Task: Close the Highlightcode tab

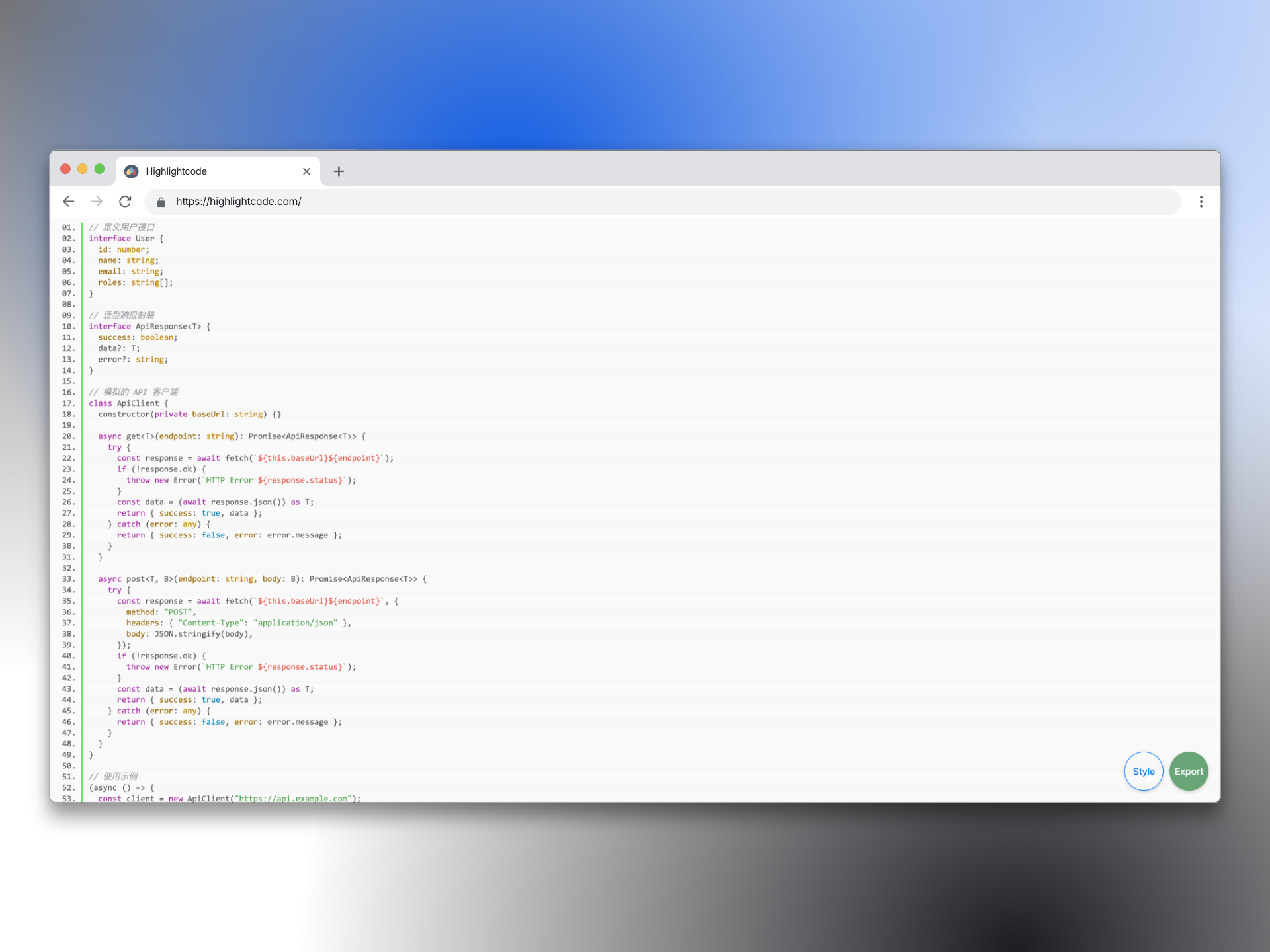Action: (x=306, y=171)
